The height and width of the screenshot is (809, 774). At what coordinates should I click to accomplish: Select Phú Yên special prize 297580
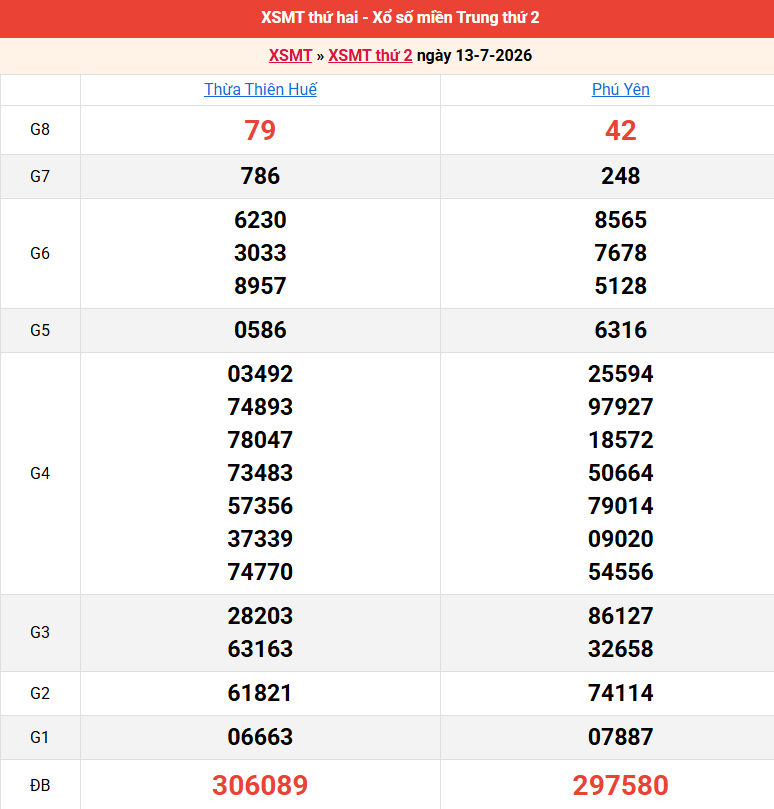(x=620, y=785)
